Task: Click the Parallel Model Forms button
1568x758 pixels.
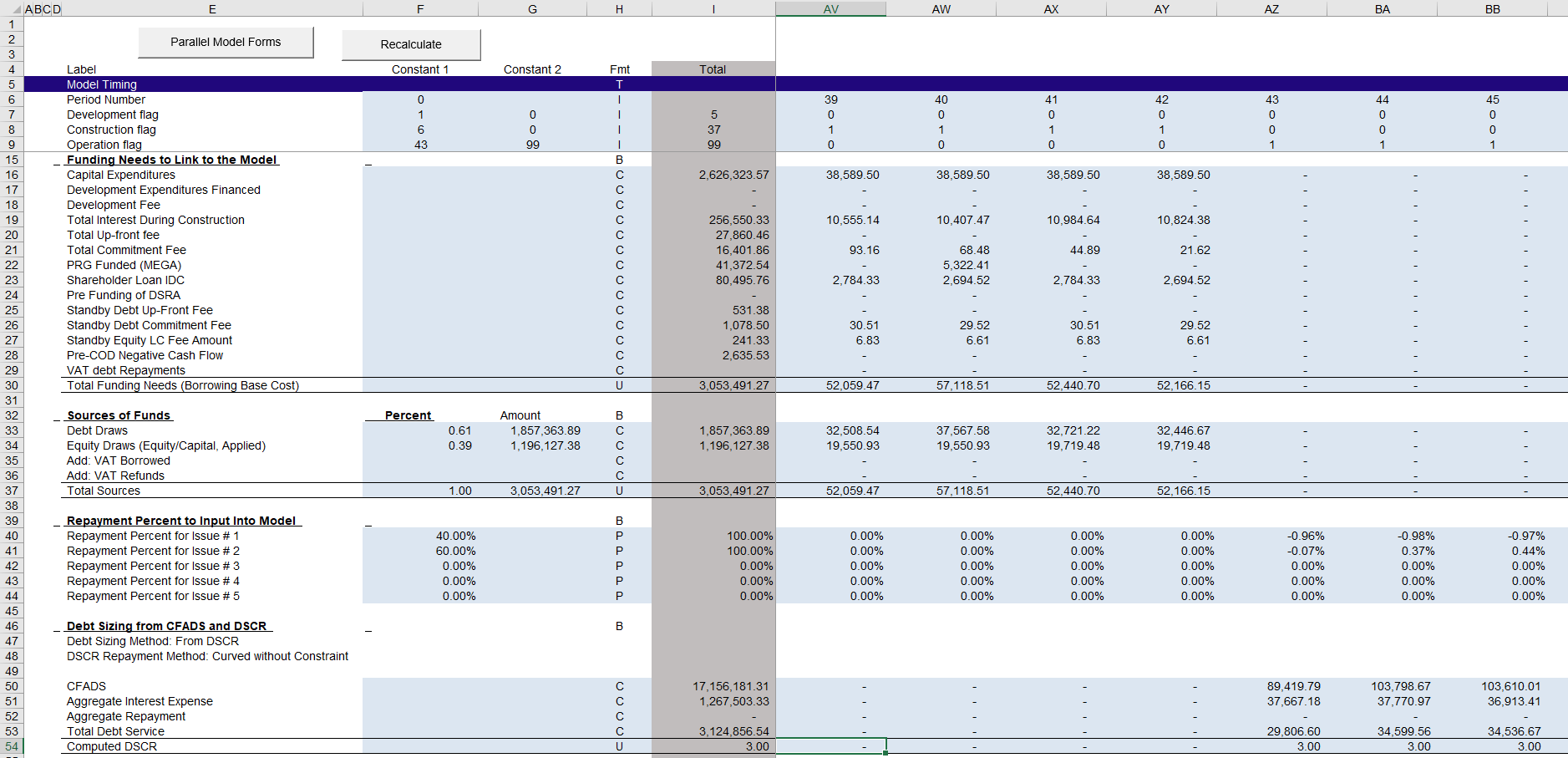Action: pos(226,43)
